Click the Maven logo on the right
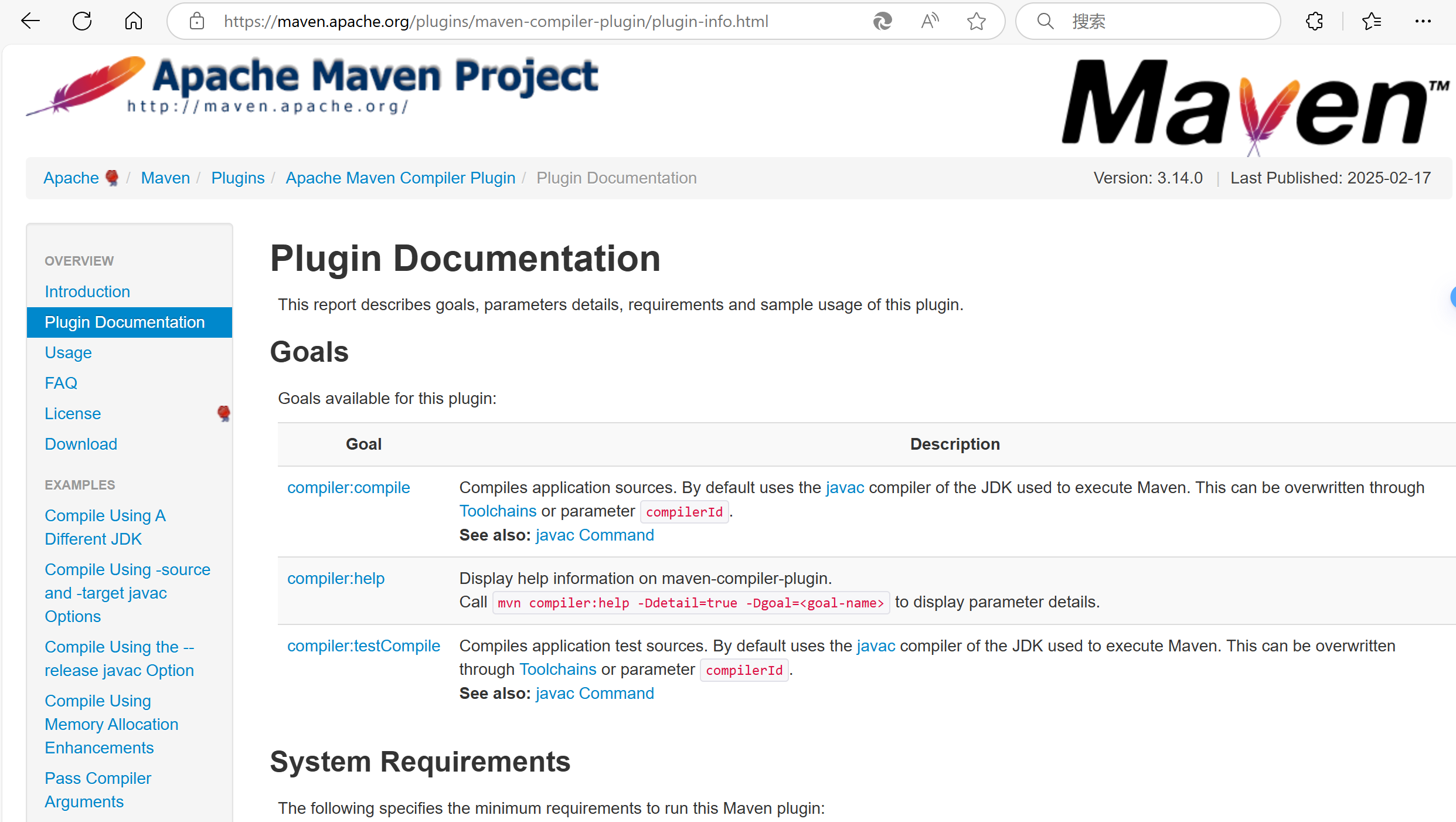Viewport: 1456px width, 822px height. pyautogui.click(x=1254, y=106)
